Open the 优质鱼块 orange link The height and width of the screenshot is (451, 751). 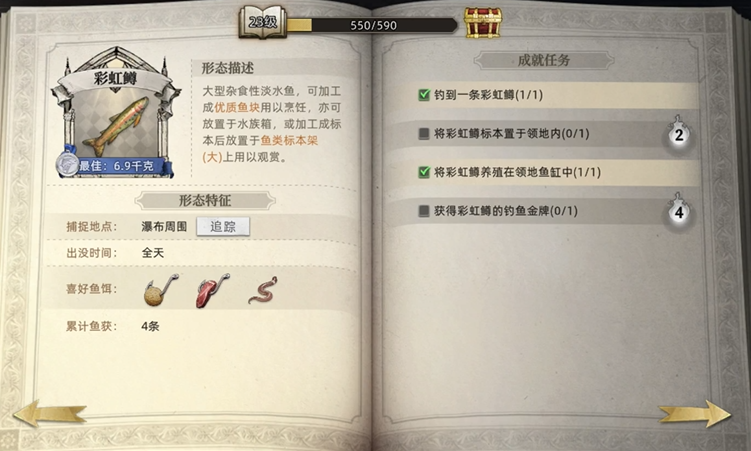237,107
